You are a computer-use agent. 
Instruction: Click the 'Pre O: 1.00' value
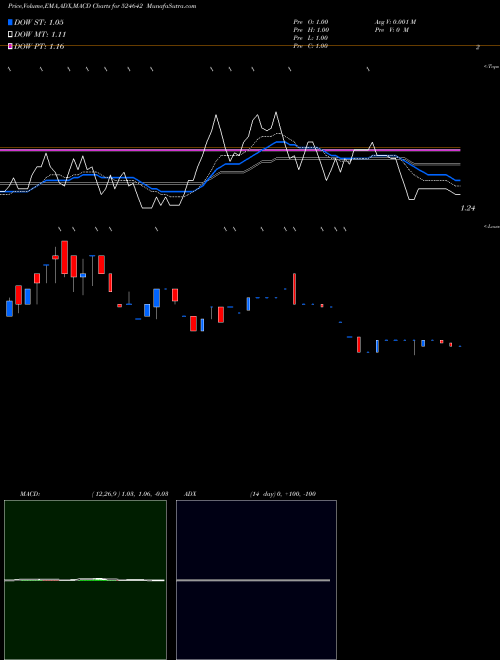coord(311,22)
